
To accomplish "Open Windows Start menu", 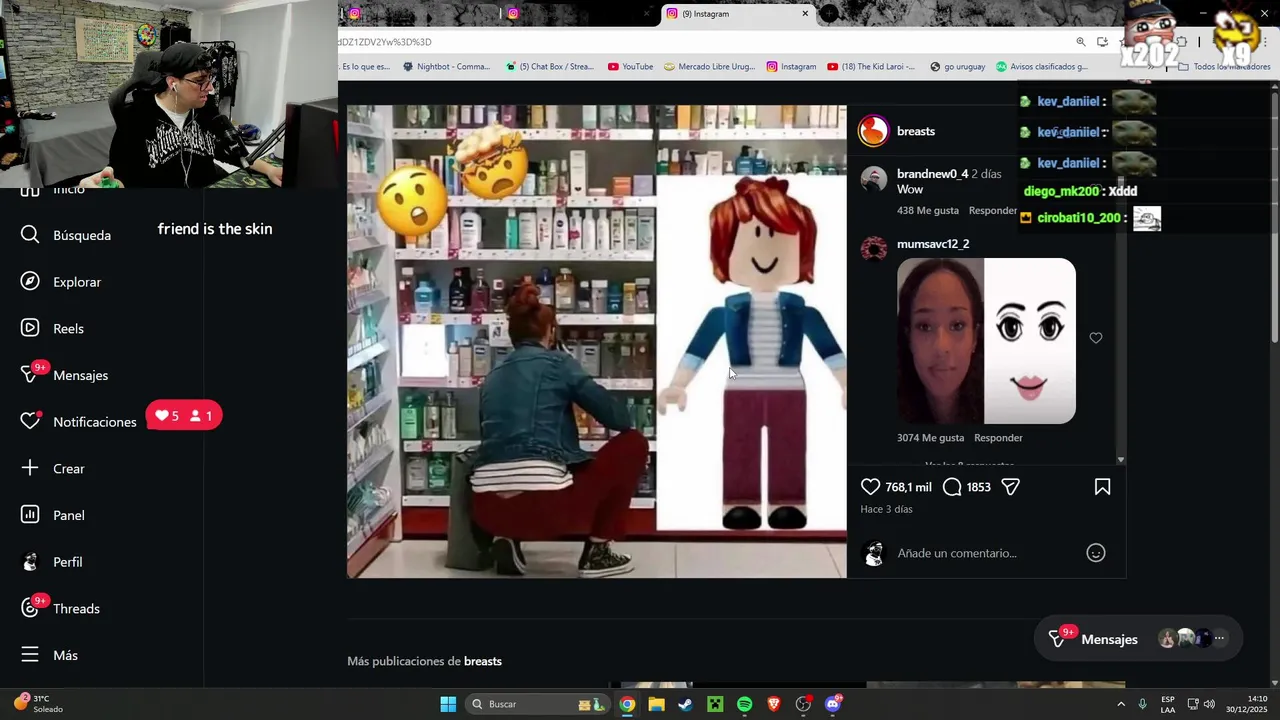I will coord(448,704).
